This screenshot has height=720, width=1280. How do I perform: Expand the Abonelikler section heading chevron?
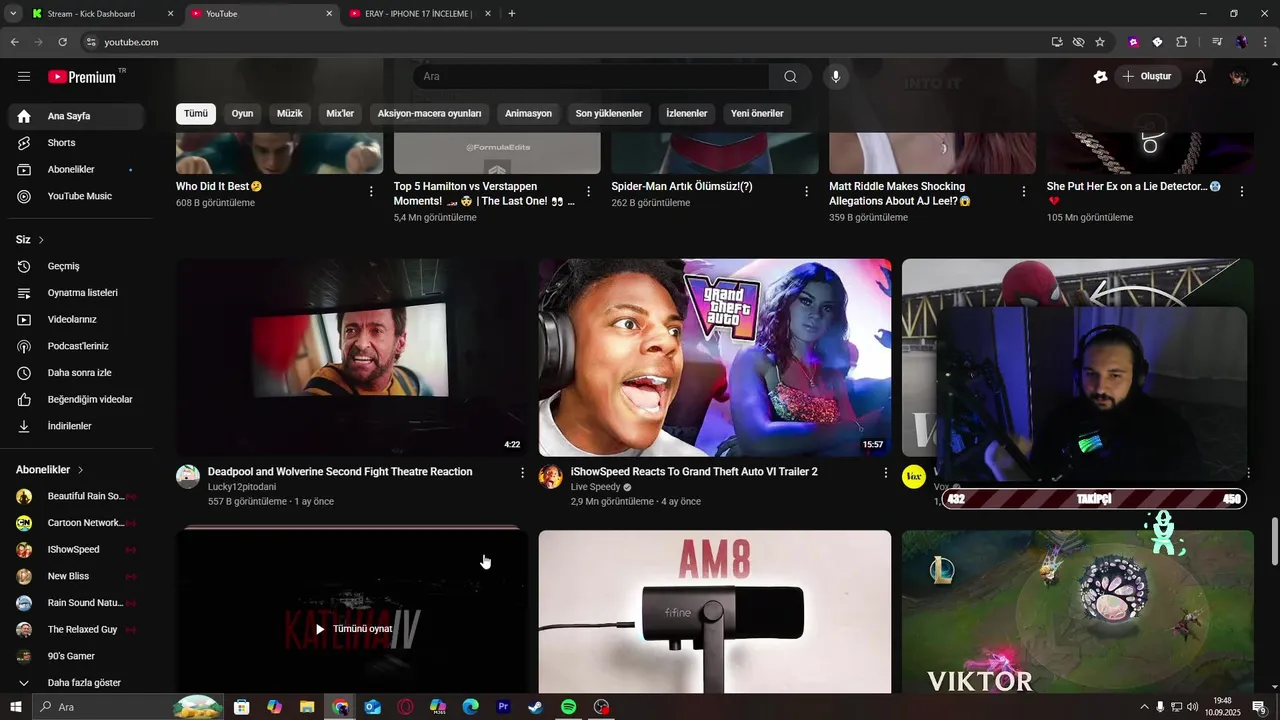(80, 470)
